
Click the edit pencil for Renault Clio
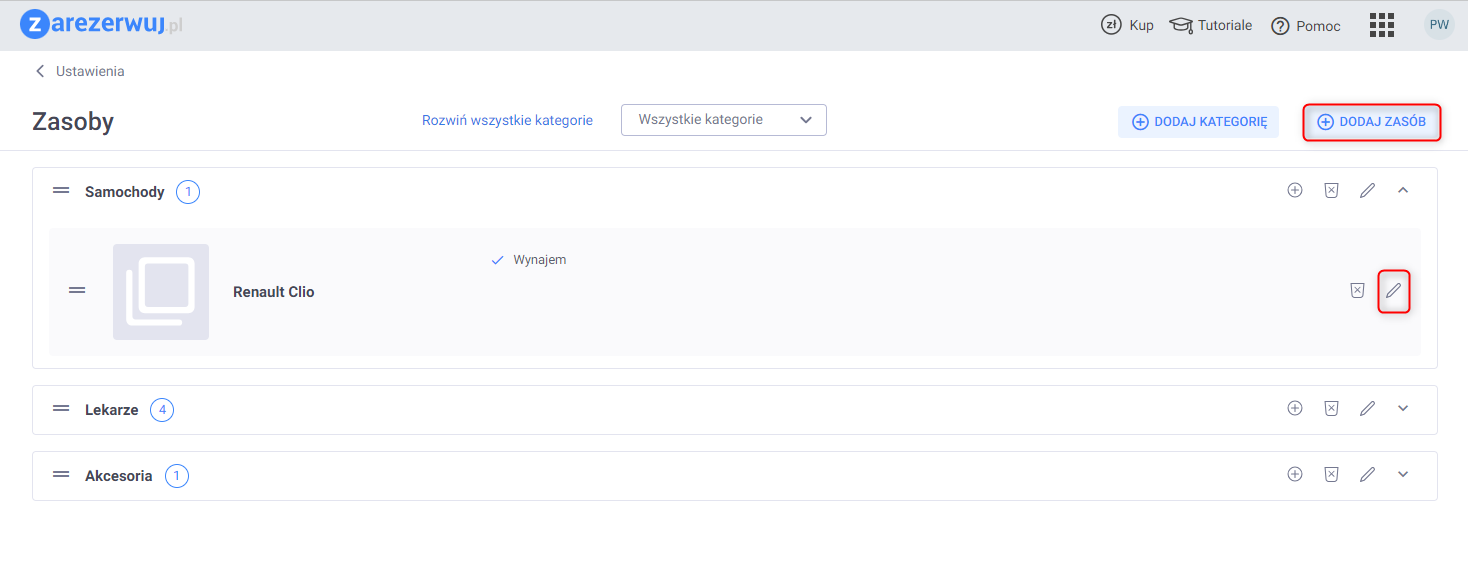pos(1393,291)
